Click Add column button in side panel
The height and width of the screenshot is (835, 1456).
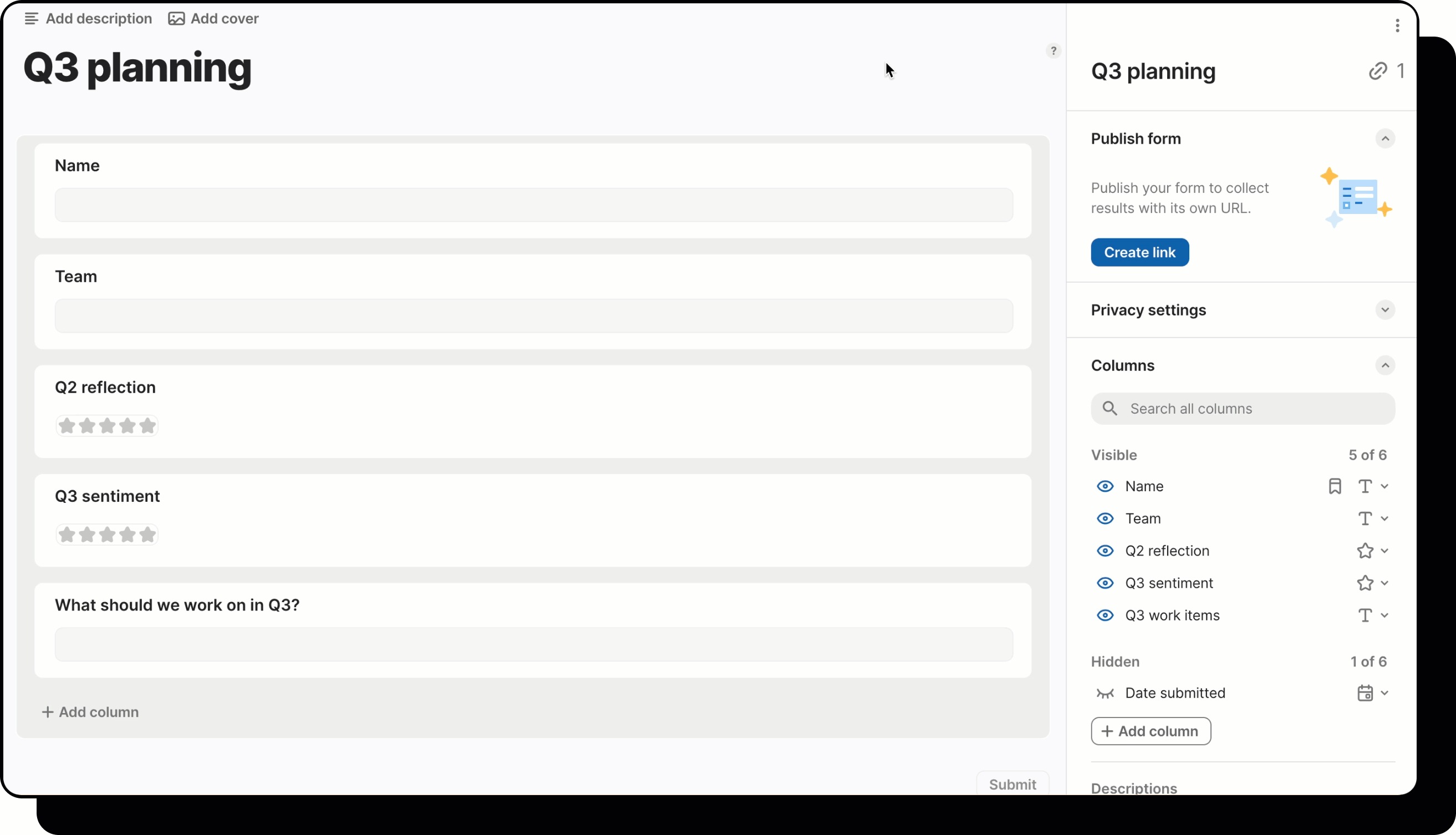(x=1150, y=731)
